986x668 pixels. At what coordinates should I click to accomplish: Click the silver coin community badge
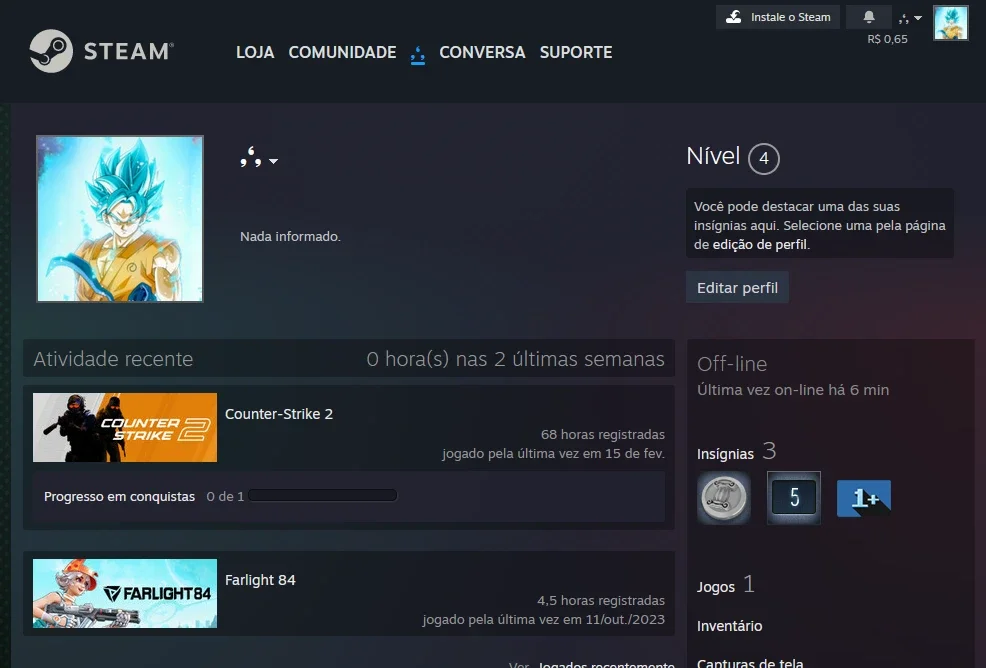724,498
